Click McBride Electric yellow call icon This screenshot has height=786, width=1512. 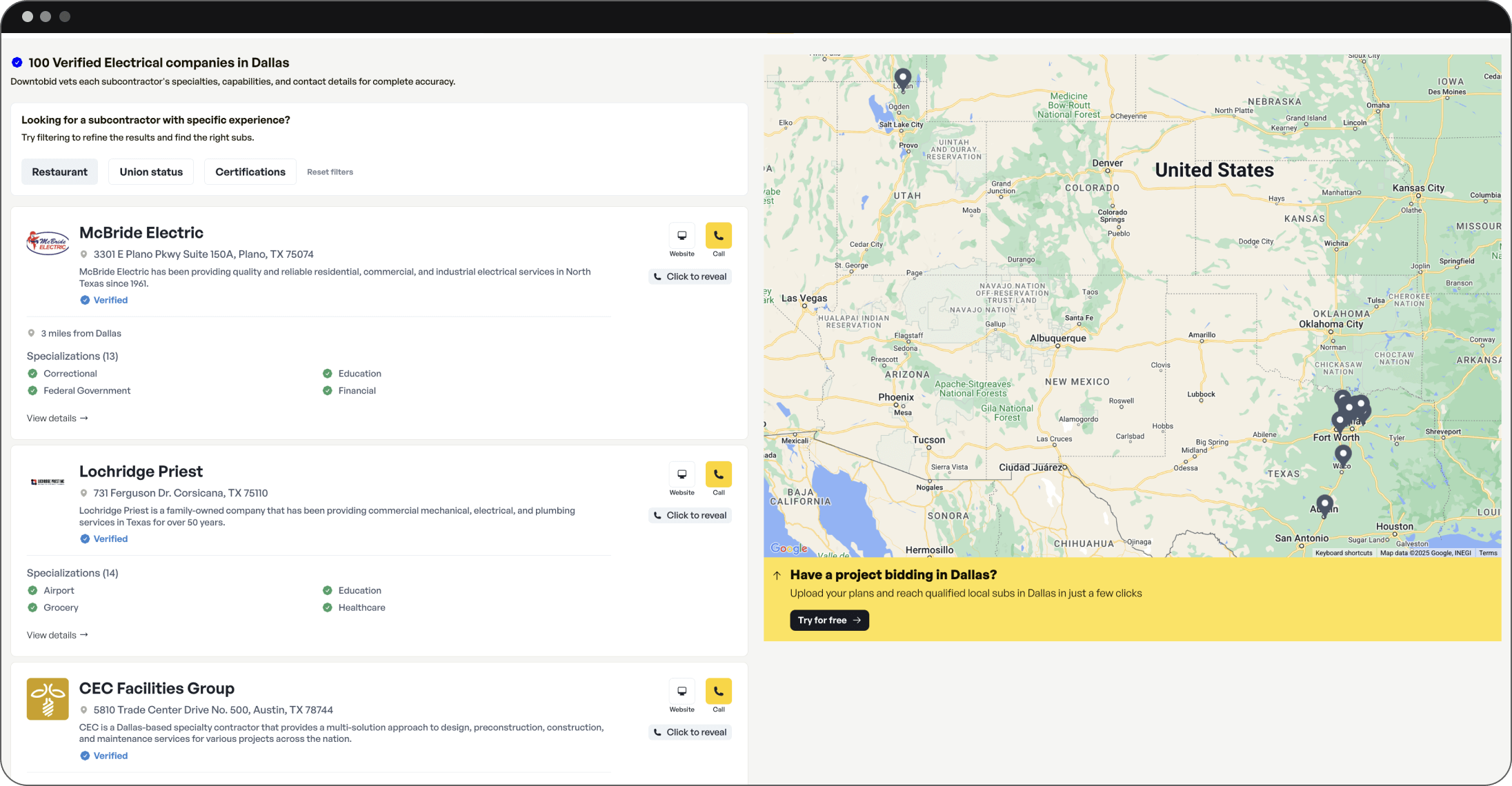(x=718, y=236)
